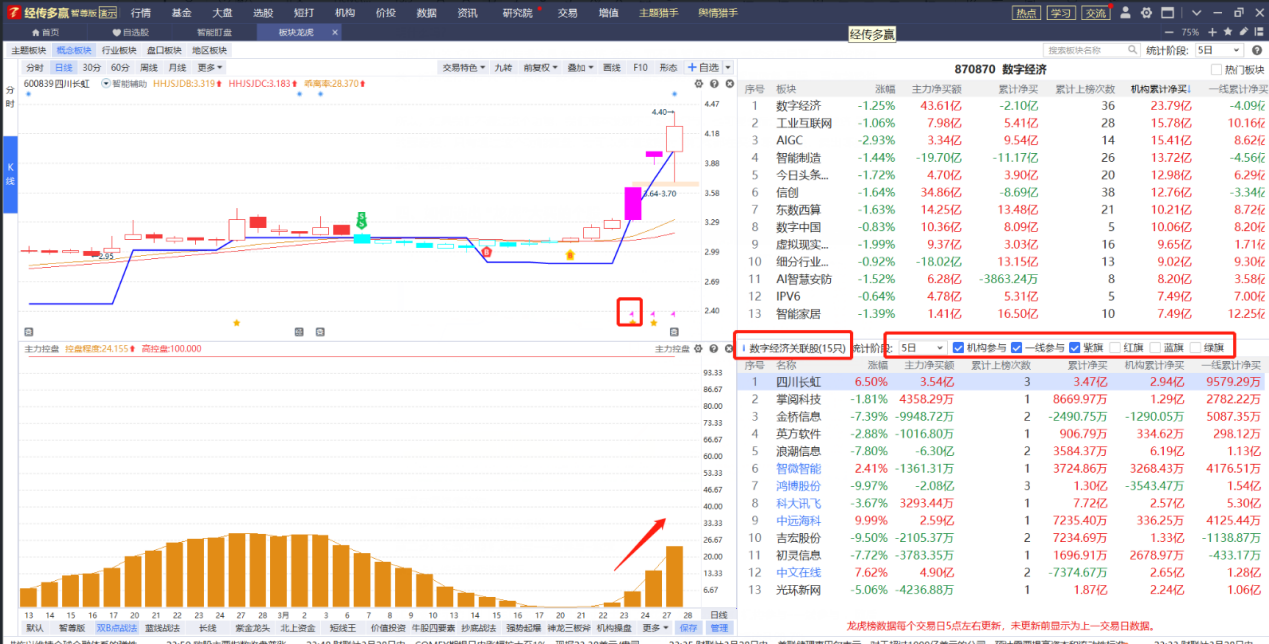Screen dimensions: 1269x644
Task: Select the 工业互联网 sector row
Action: [1004, 123]
